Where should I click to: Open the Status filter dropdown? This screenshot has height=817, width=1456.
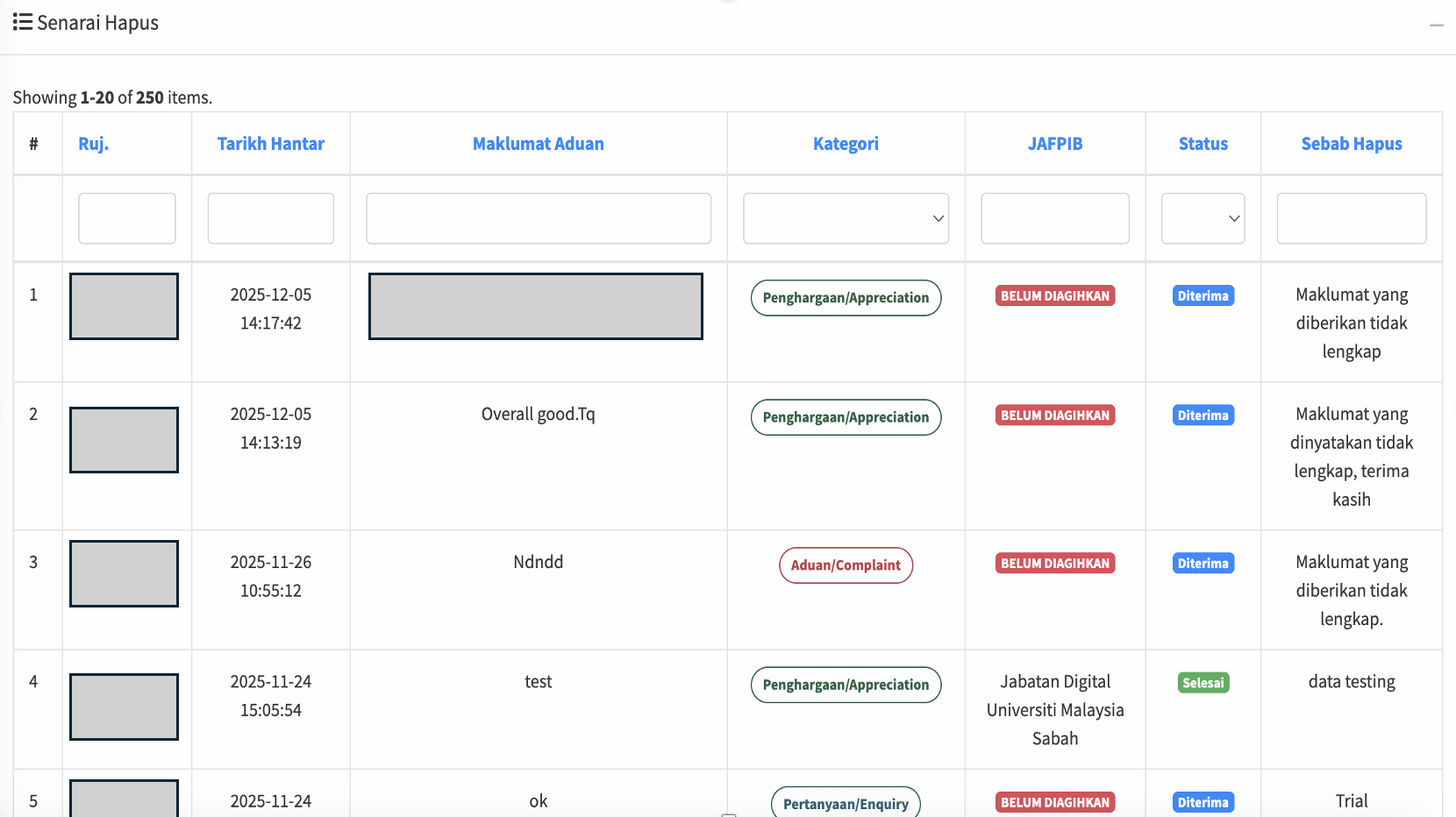tap(1203, 218)
